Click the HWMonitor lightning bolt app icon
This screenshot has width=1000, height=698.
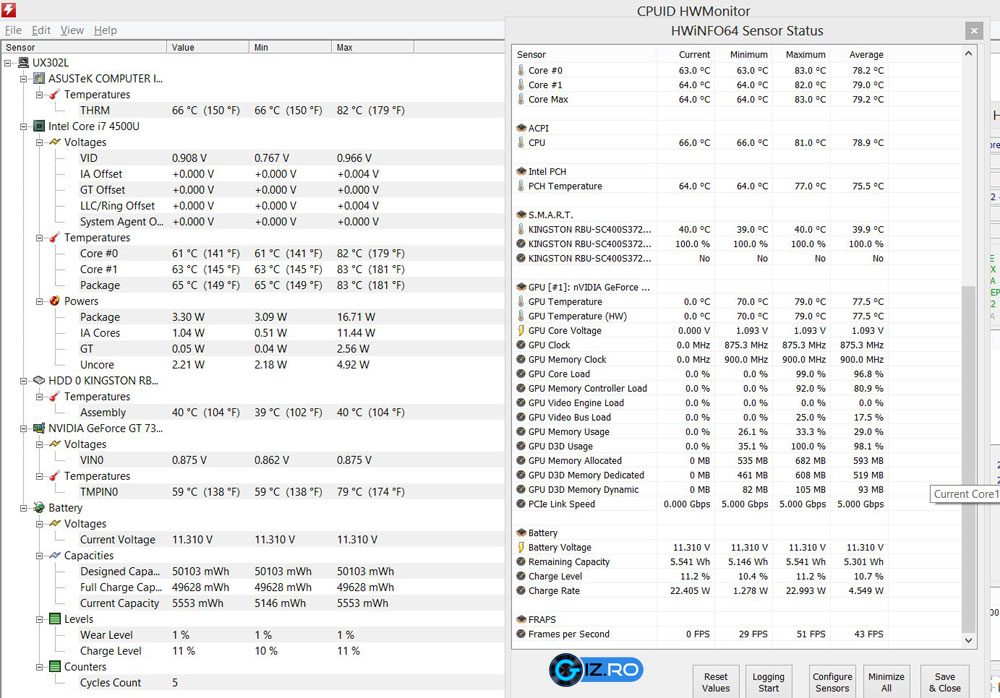pos(8,9)
